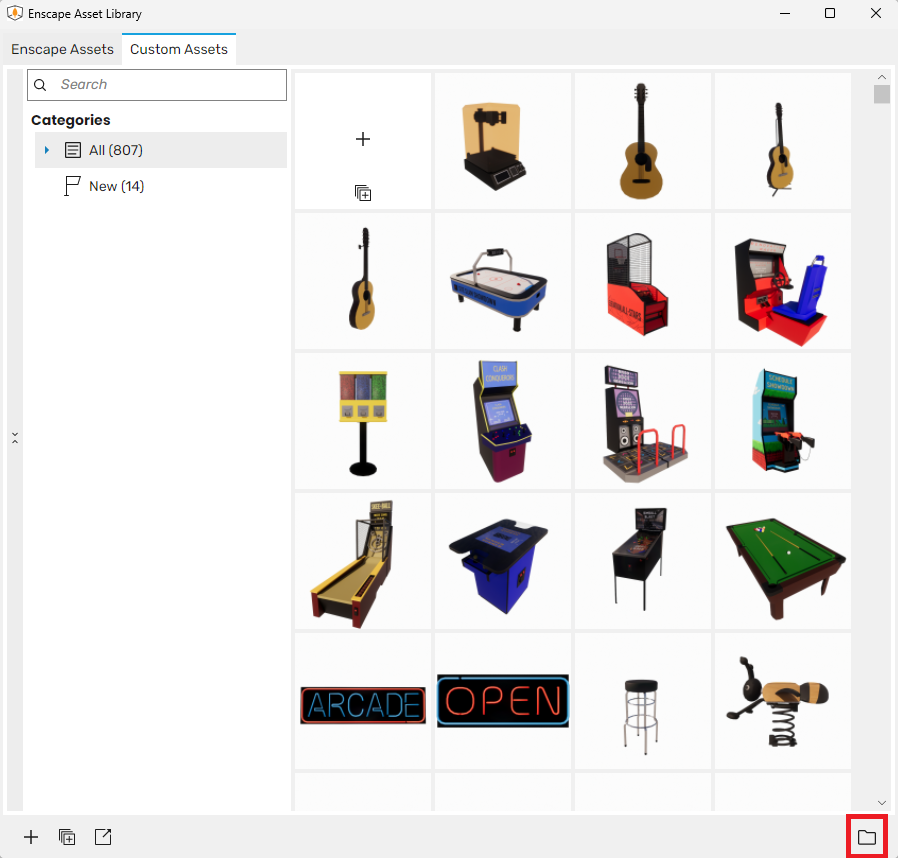Image resolution: width=898 pixels, height=858 pixels.
Task: Minimize the Enscape Asset Library window
Action: [x=785, y=13]
